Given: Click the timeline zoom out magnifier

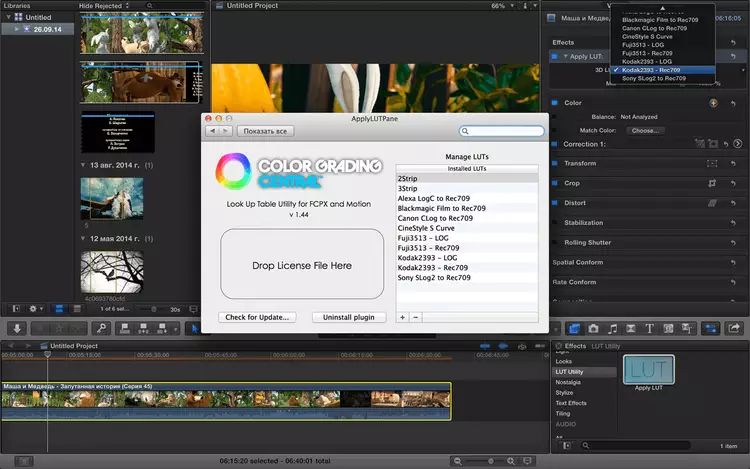Looking at the screenshot, I should 458,461.
